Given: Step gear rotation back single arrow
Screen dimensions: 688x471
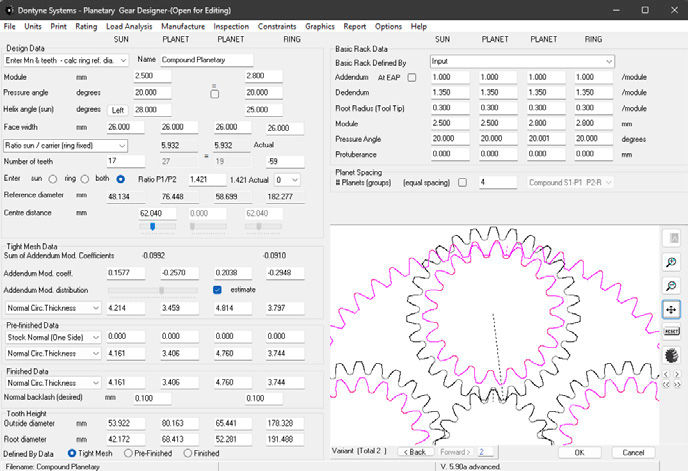Looking at the screenshot, I should [x=666, y=374].
